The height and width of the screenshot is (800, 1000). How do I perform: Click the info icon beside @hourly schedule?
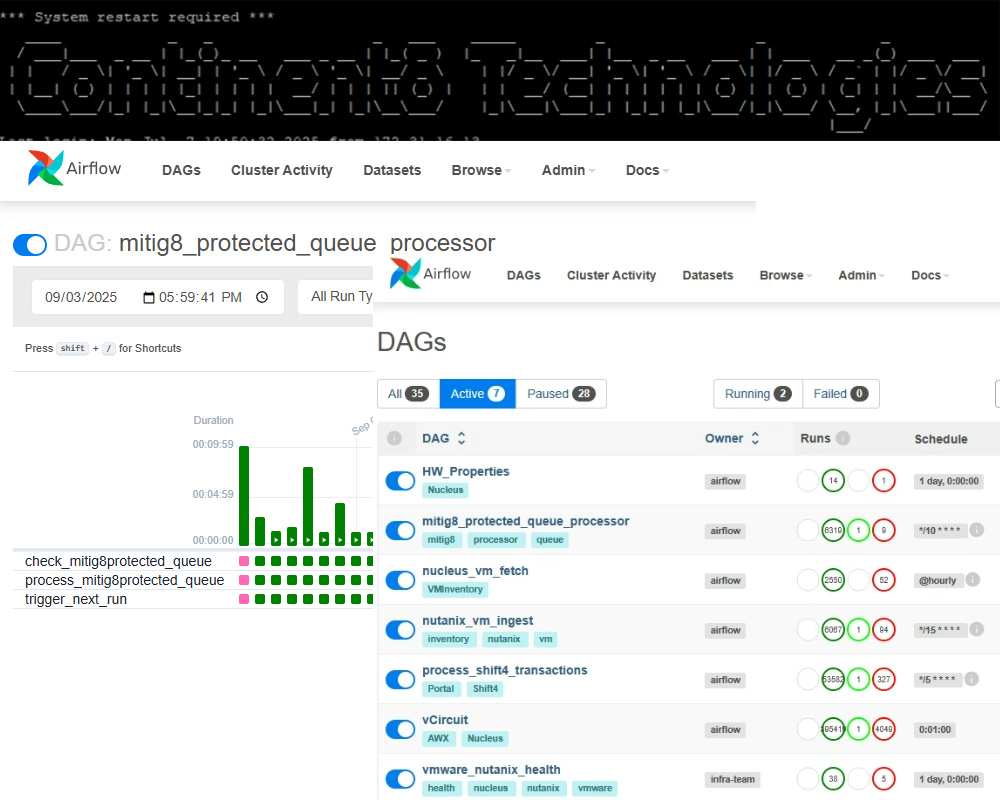[x=972, y=580]
